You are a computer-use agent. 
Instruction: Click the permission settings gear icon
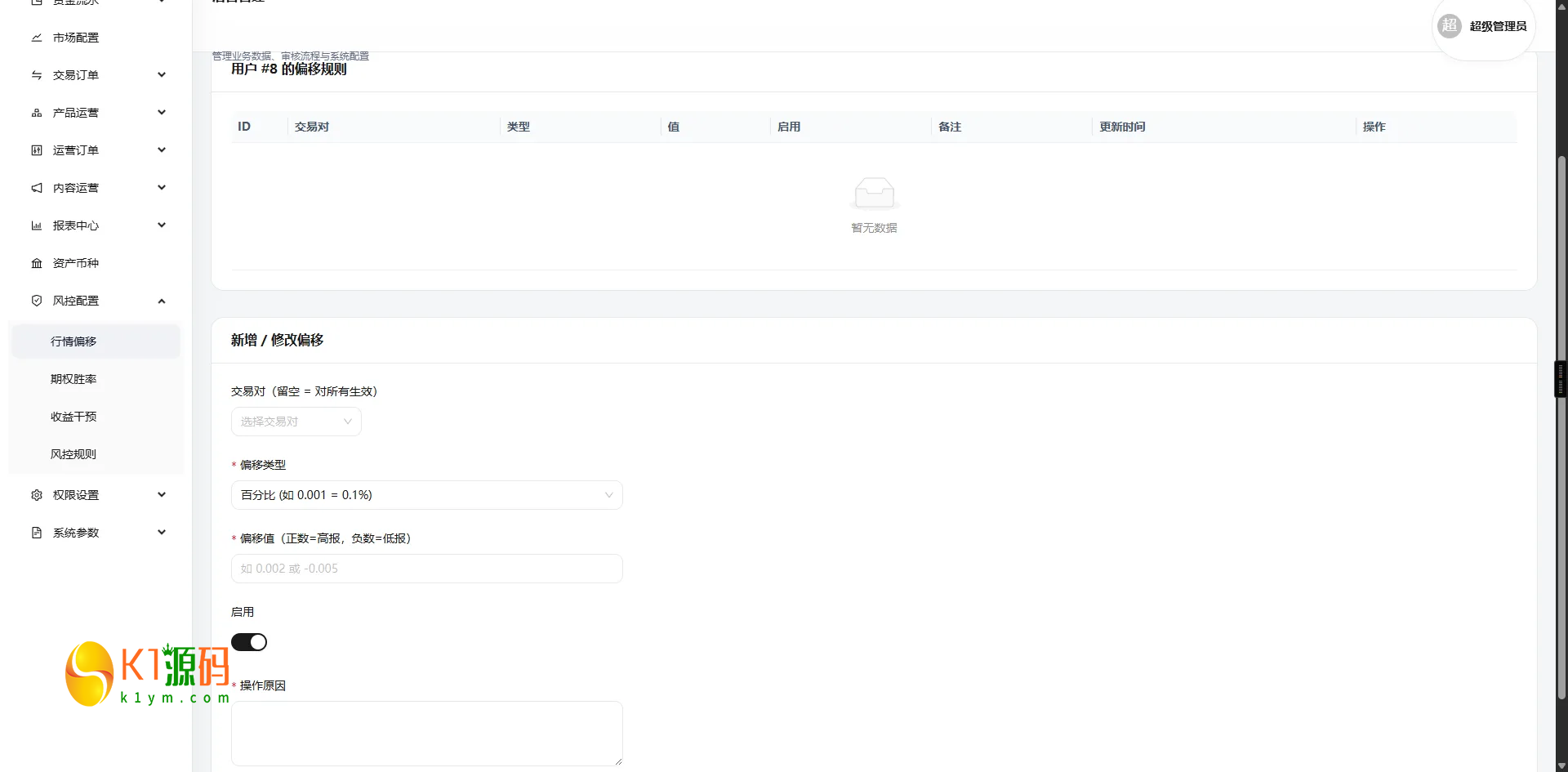pos(37,495)
